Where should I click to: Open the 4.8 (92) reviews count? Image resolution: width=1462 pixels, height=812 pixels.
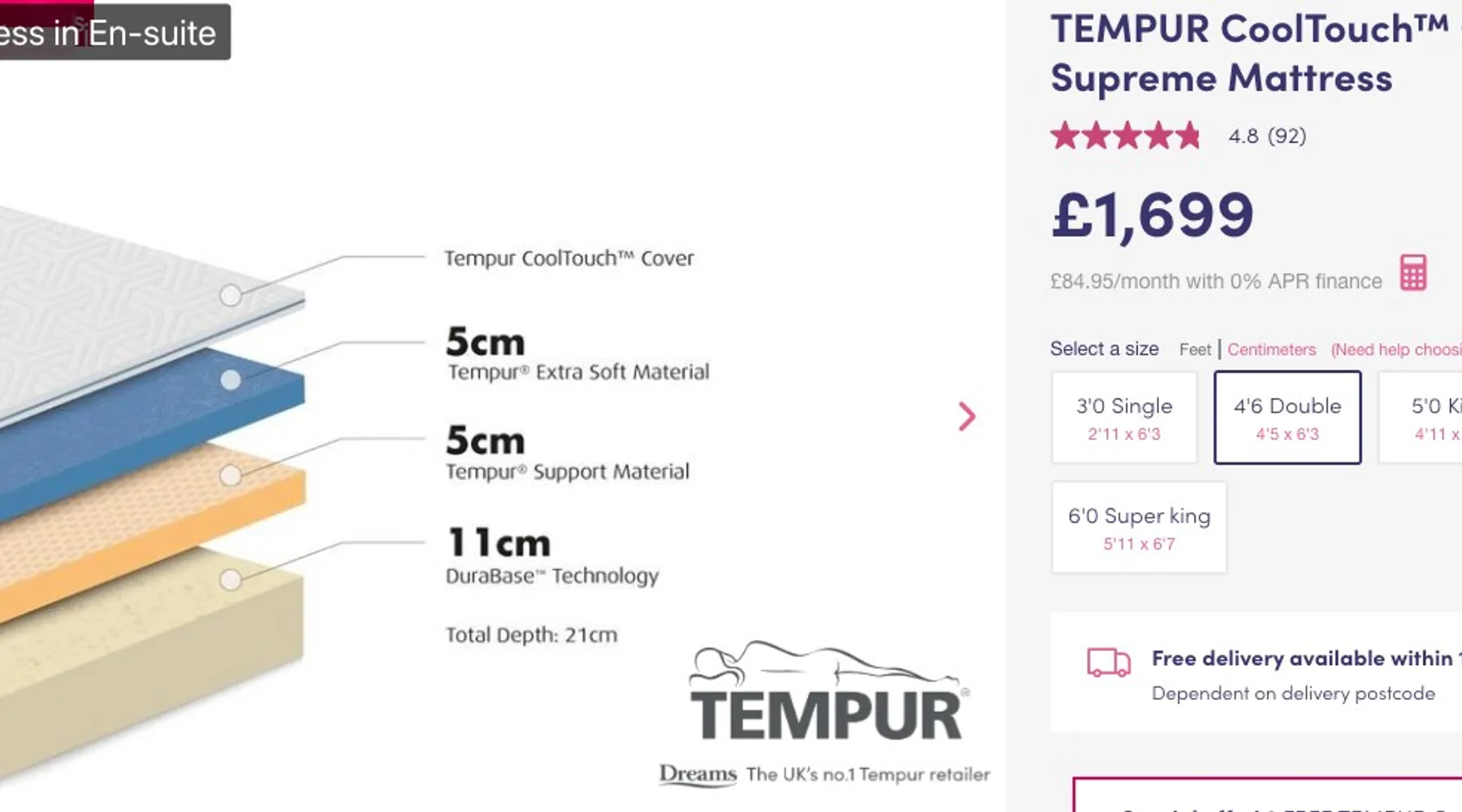(1267, 136)
